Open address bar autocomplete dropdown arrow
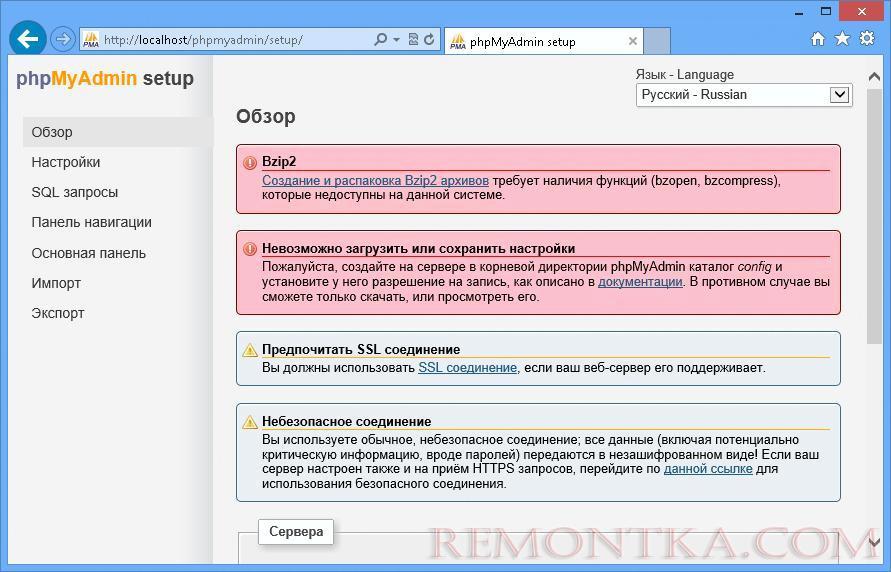The image size is (891, 572). [x=397, y=40]
